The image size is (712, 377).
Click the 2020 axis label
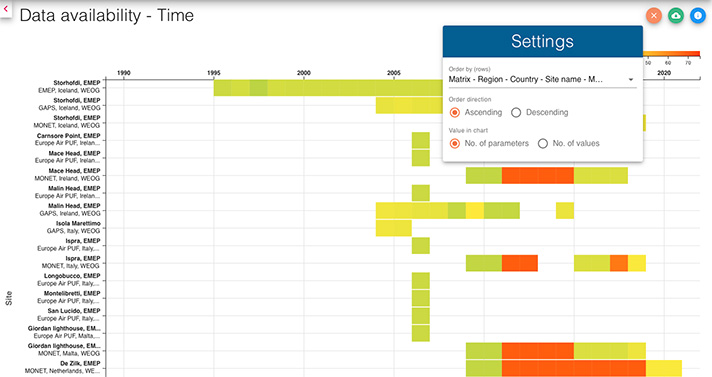(664, 73)
